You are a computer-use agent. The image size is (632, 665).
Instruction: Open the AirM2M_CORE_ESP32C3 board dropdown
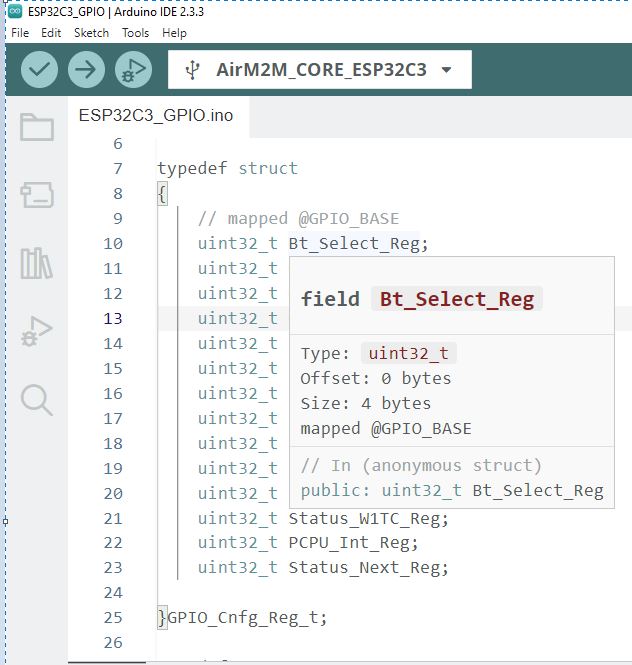pyautogui.click(x=320, y=70)
